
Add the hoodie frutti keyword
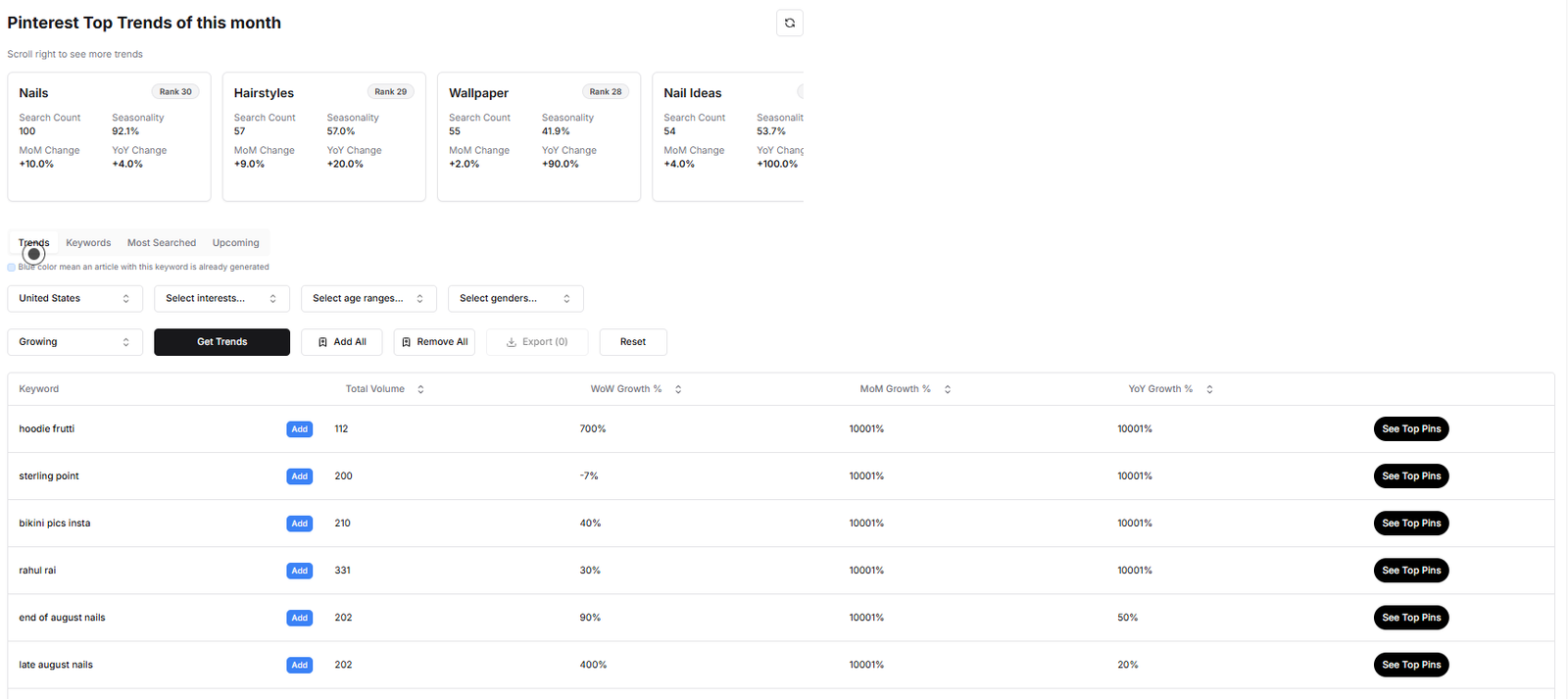pyautogui.click(x=300, y=429)
